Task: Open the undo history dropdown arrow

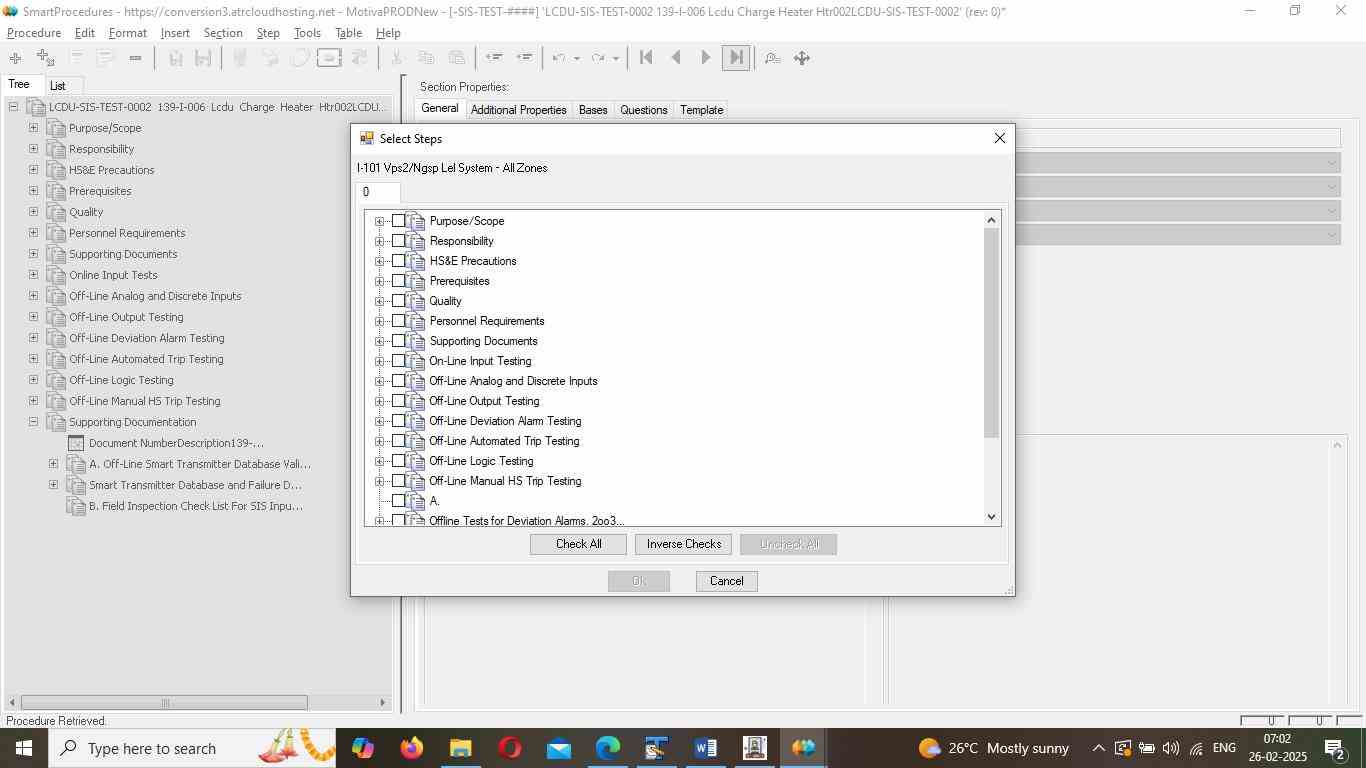Action: click(x=577, y=58)
